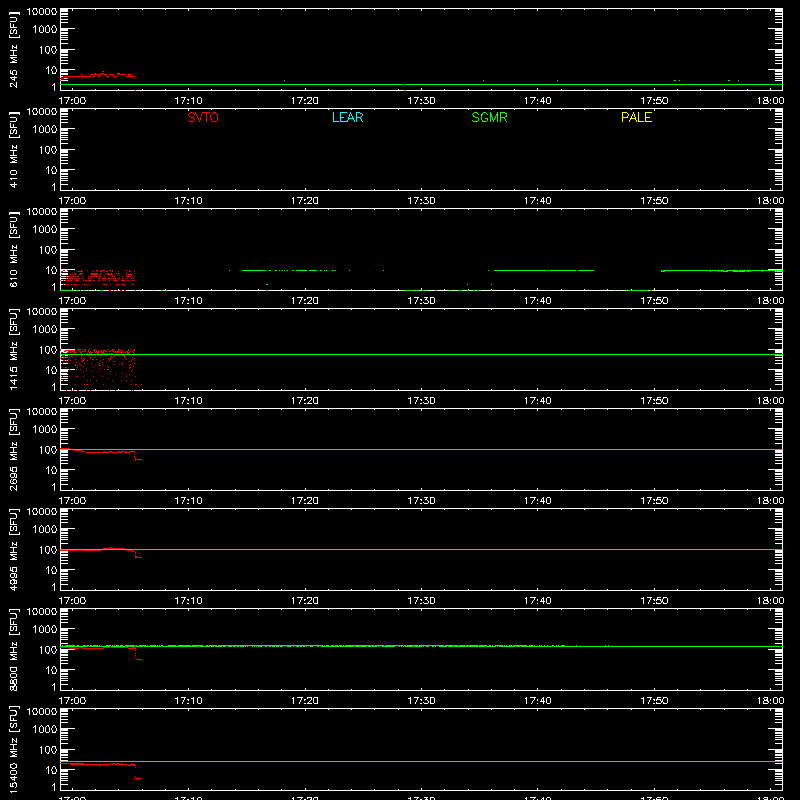The image size is (800, 800).
Task: Click the green segment near 17:55 in 610 MHz panel
Action: coord(721,270)
